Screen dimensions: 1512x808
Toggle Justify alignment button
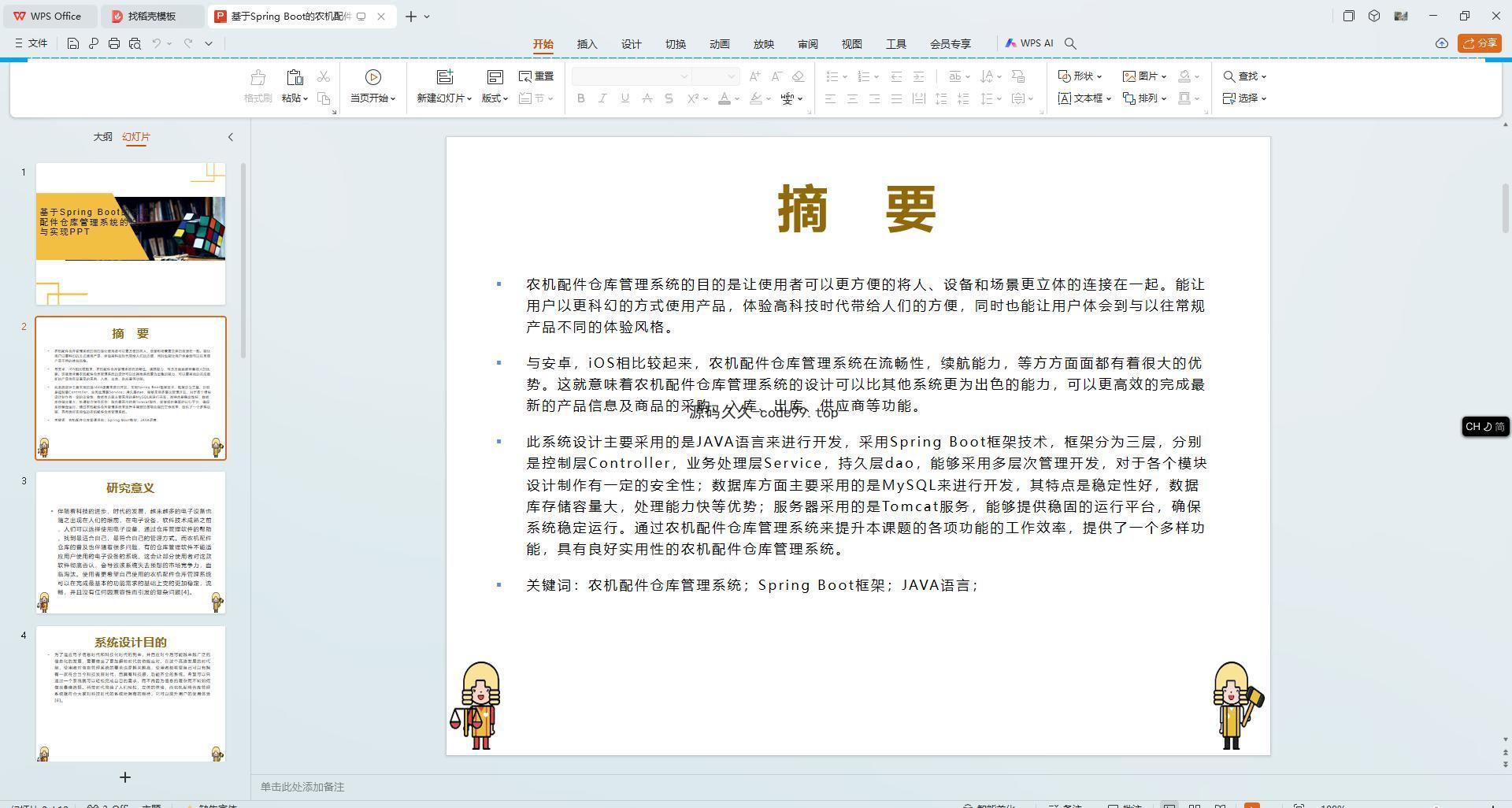pos(896,98)
